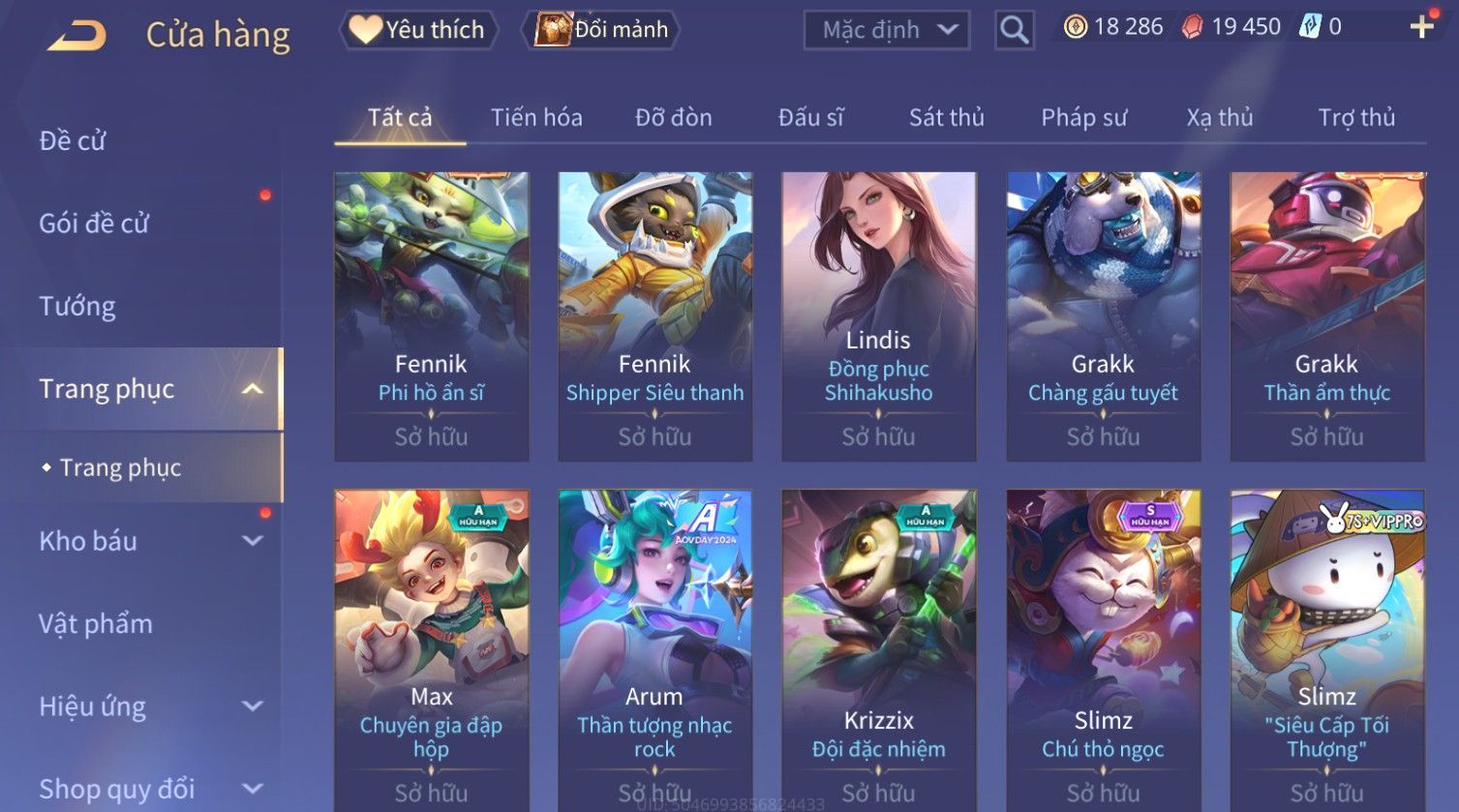Select the Lindis Đồng phục Shihakusho skin card
Screen dimensions: 1459x812
(x=878, y=316)
